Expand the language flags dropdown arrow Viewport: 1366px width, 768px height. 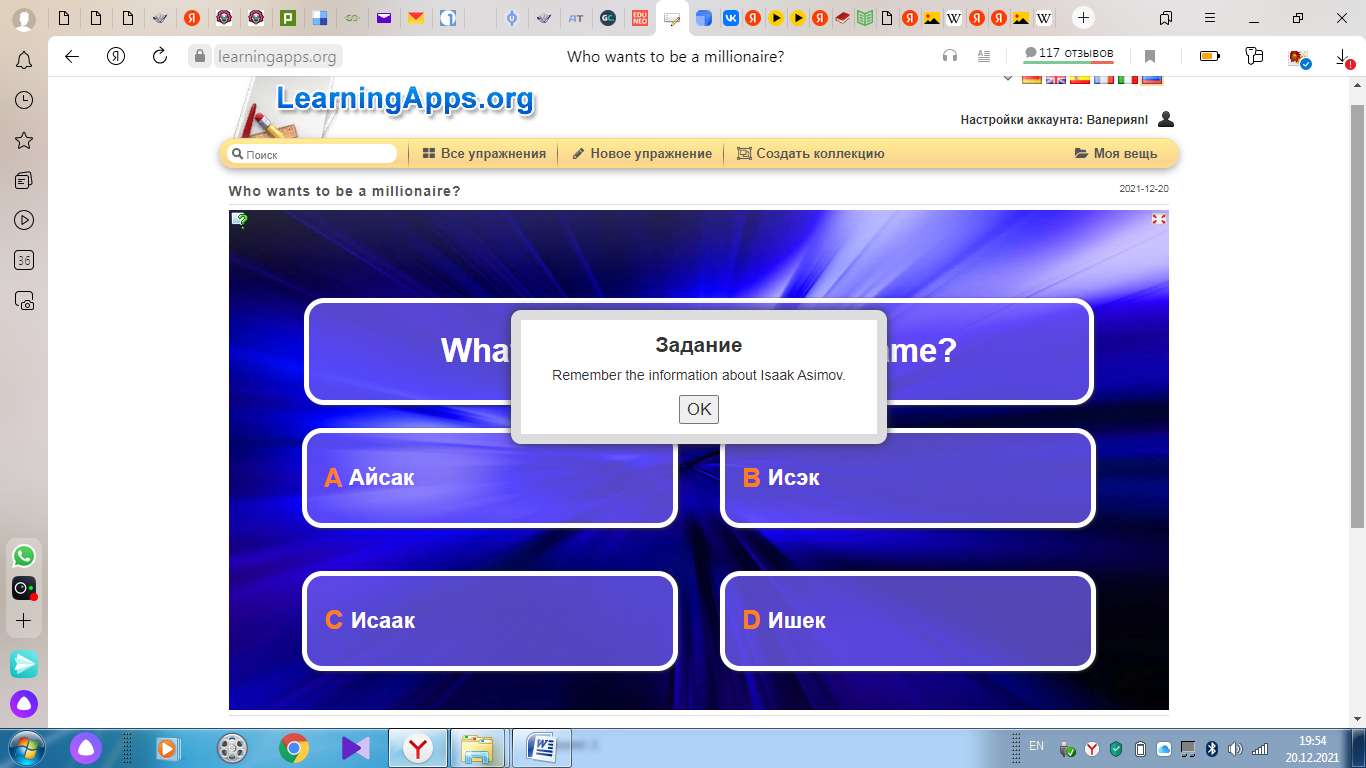pos(1007,79)
